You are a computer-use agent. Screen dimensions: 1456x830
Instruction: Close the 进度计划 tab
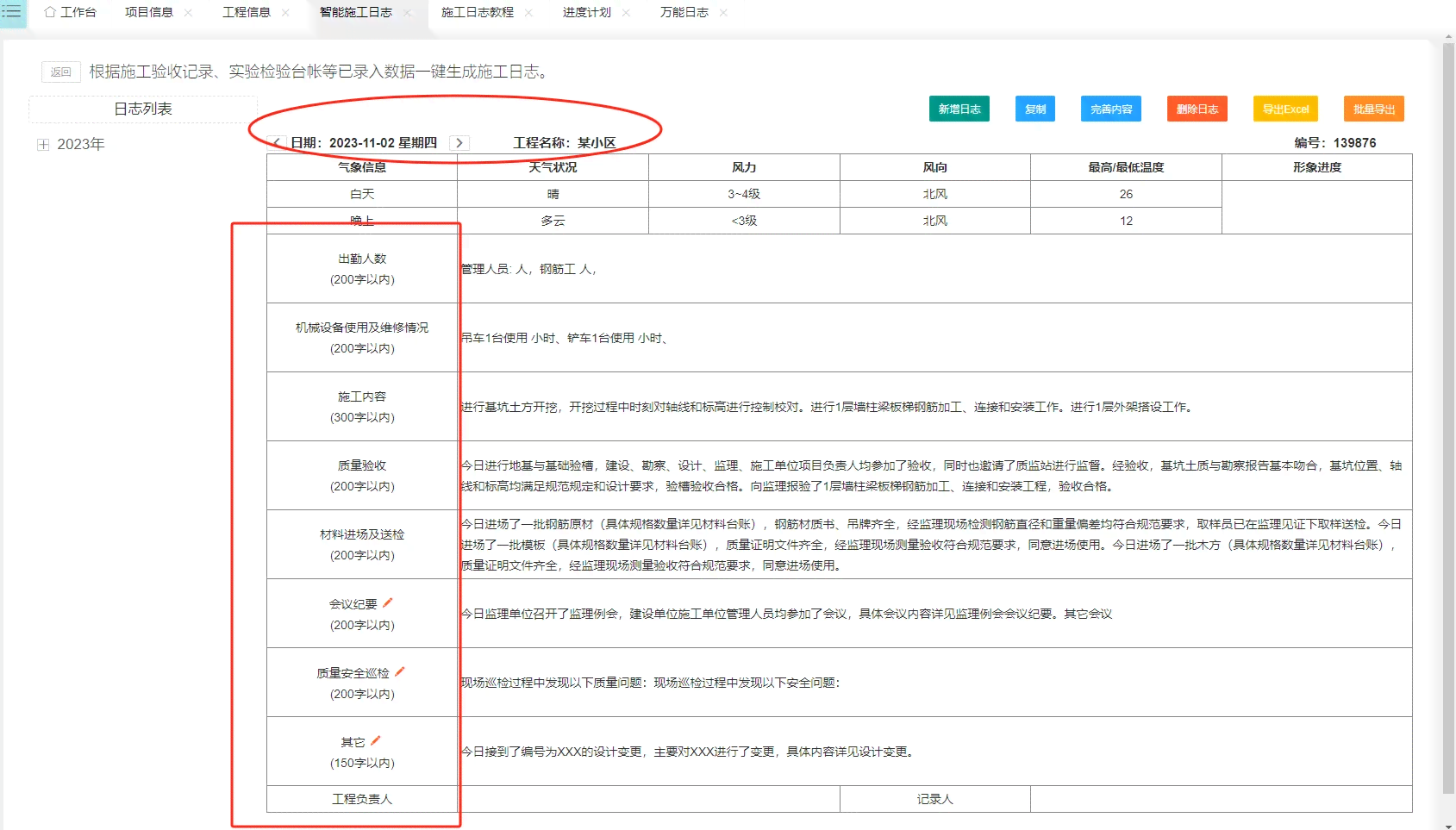626,13
